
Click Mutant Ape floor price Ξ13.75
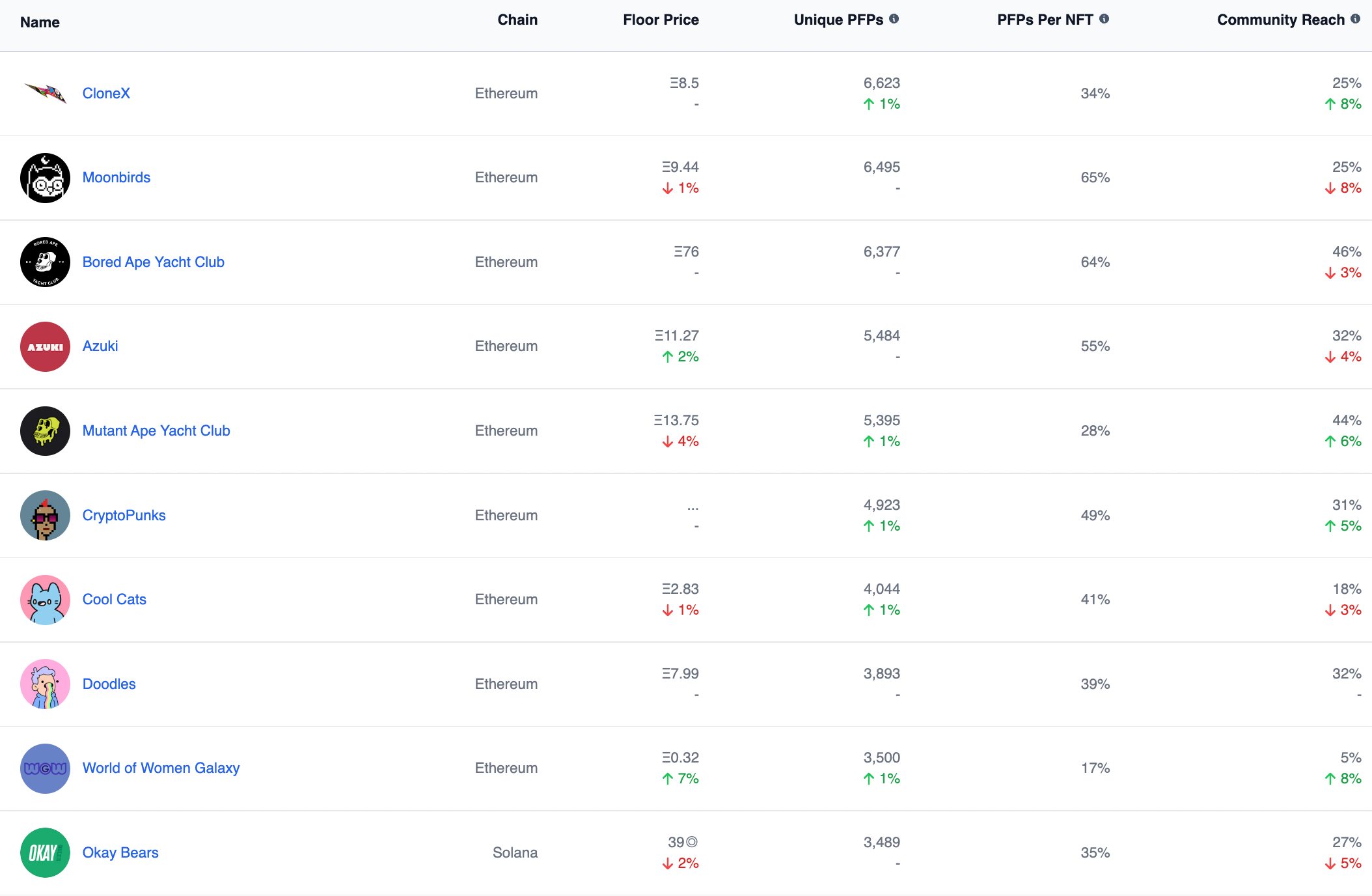[676, 420]
